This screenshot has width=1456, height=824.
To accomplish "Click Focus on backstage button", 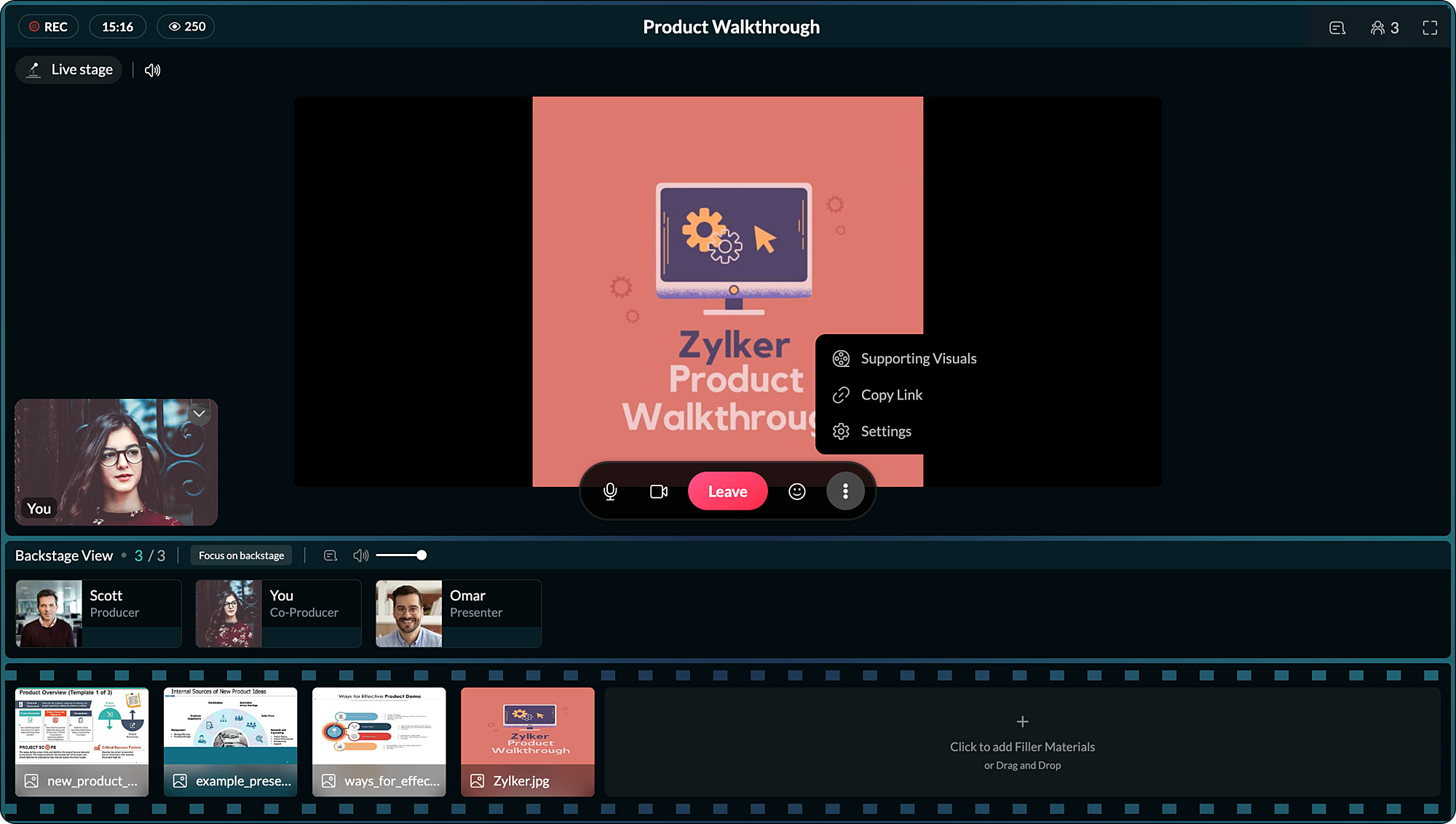I will 241,555.
